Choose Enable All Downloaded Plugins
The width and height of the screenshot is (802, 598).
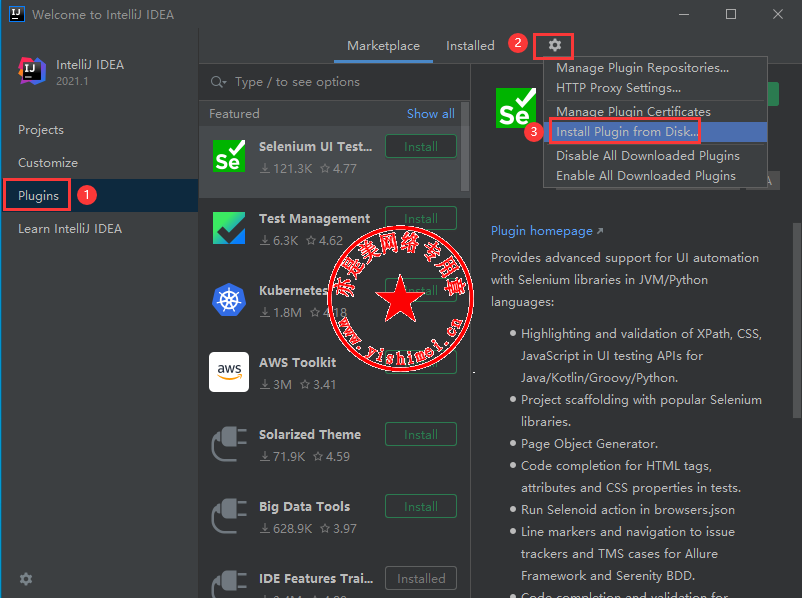[655, 175]
